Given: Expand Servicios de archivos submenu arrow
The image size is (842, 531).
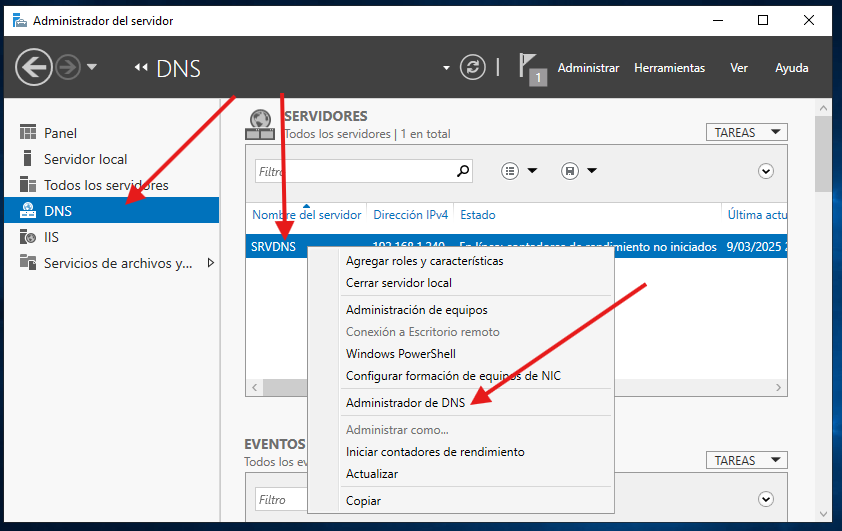Looking at the screenshot, I should click(x=210, y=263).
